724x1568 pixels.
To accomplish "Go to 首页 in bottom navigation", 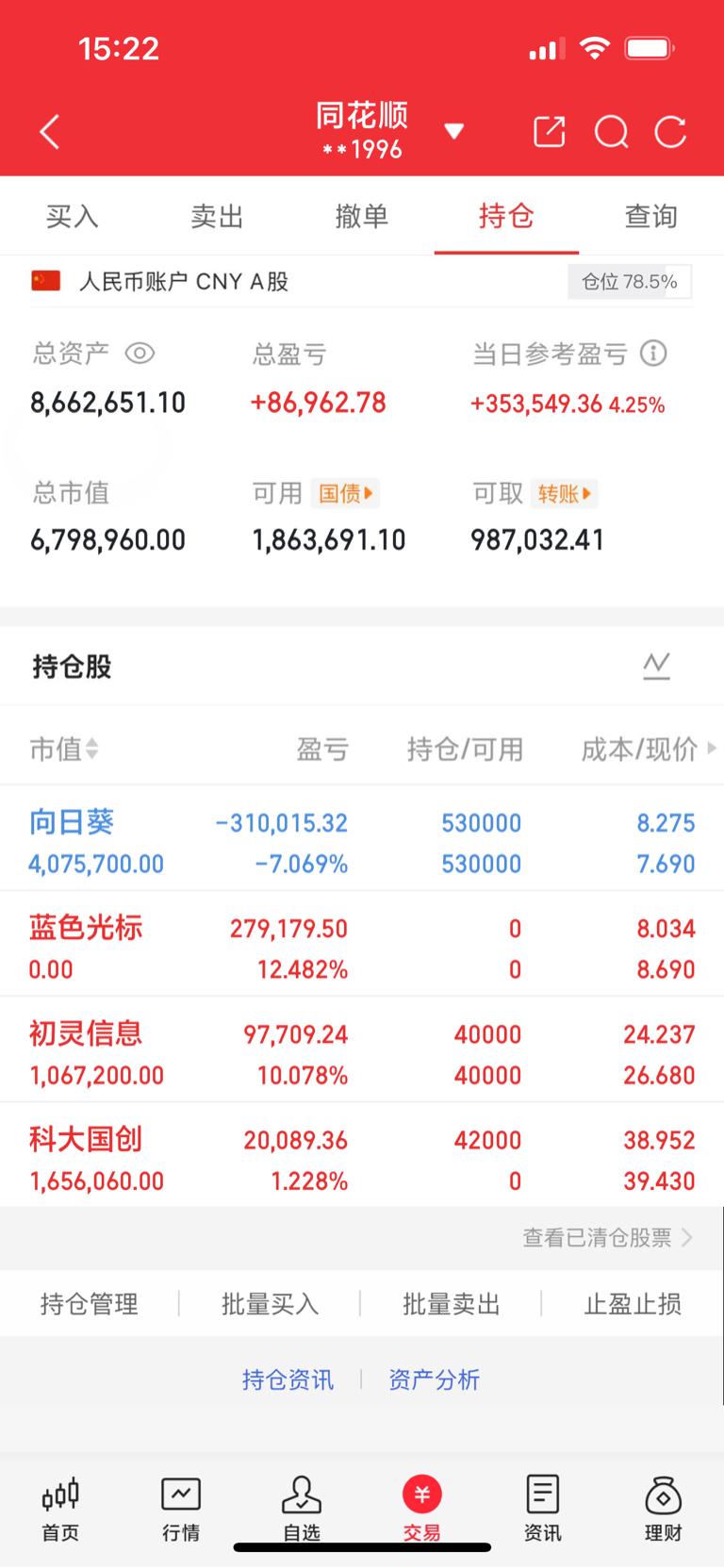I will (60, 1509).
